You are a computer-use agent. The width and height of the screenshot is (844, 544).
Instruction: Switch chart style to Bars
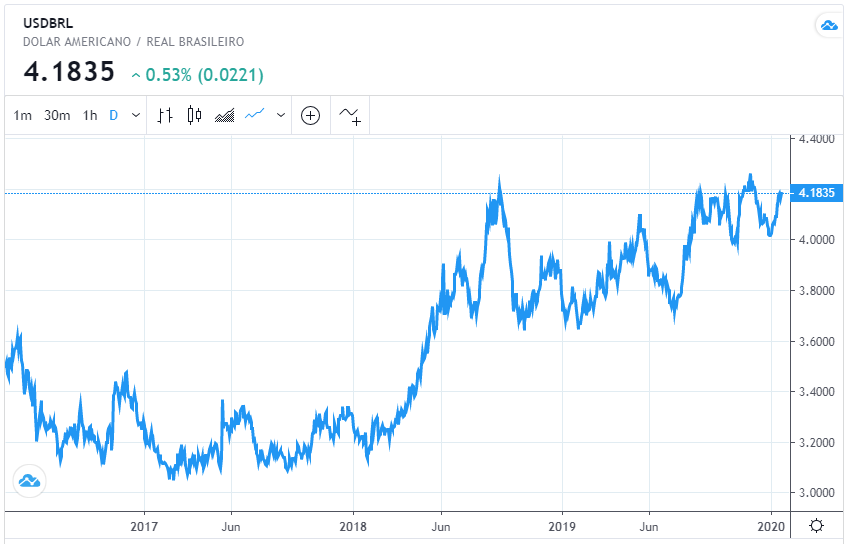click(166, 115)
